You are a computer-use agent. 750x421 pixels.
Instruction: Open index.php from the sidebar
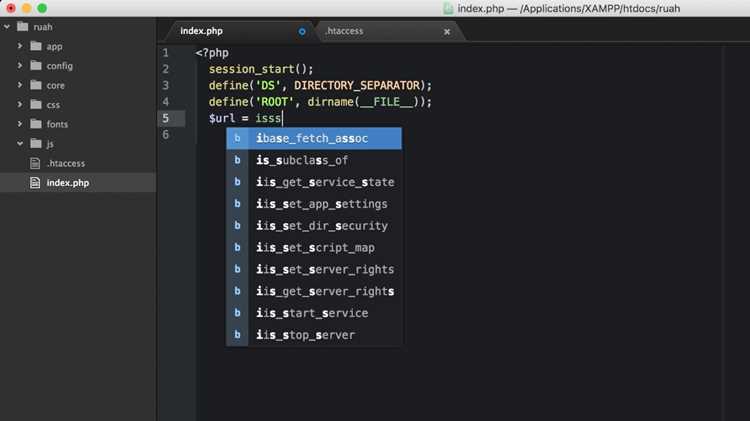[x=67, y=183]
